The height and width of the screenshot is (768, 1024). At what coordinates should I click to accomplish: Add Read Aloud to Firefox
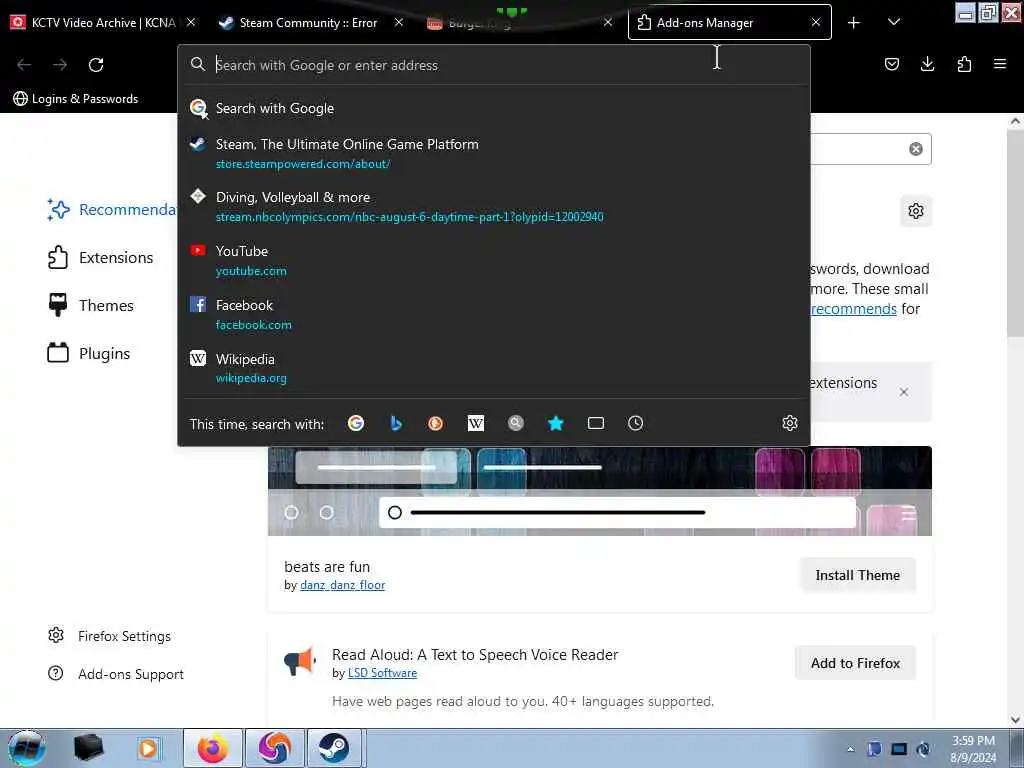pos(856,663)
